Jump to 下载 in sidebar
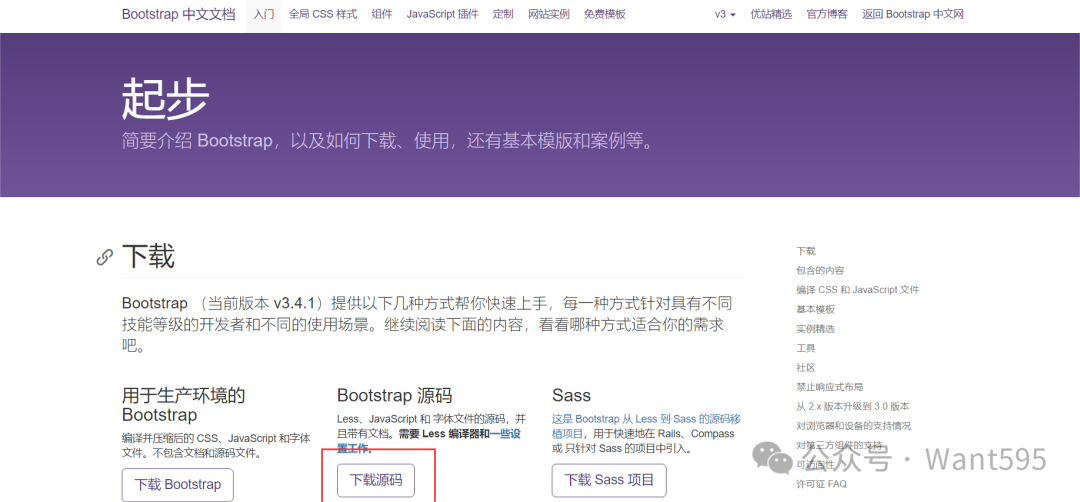 point(806,251)
